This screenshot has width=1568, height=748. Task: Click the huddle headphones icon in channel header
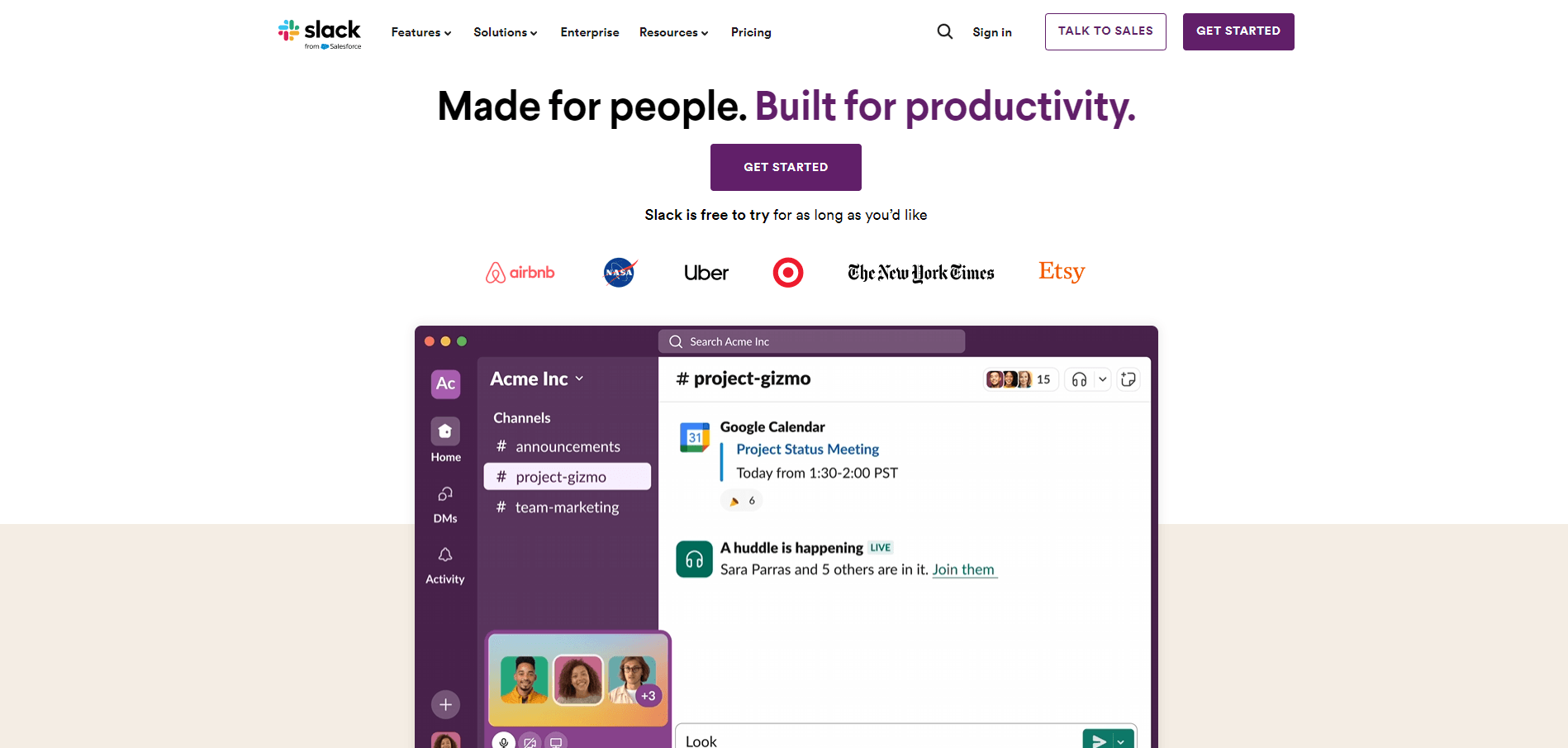click(1079, 379)
